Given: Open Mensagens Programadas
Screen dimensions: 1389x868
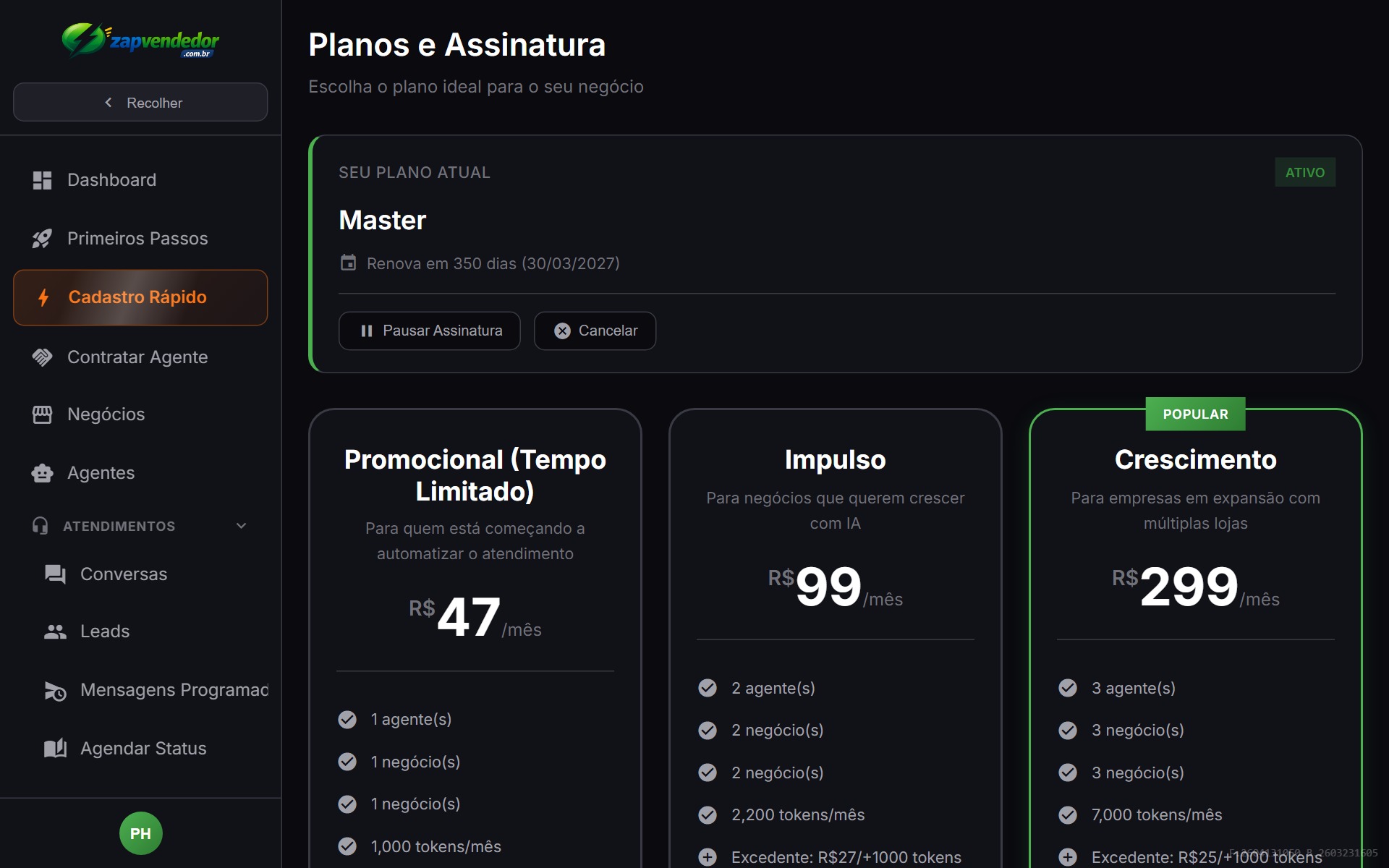Looking at the screenshot, I should (x=147, y=691).
